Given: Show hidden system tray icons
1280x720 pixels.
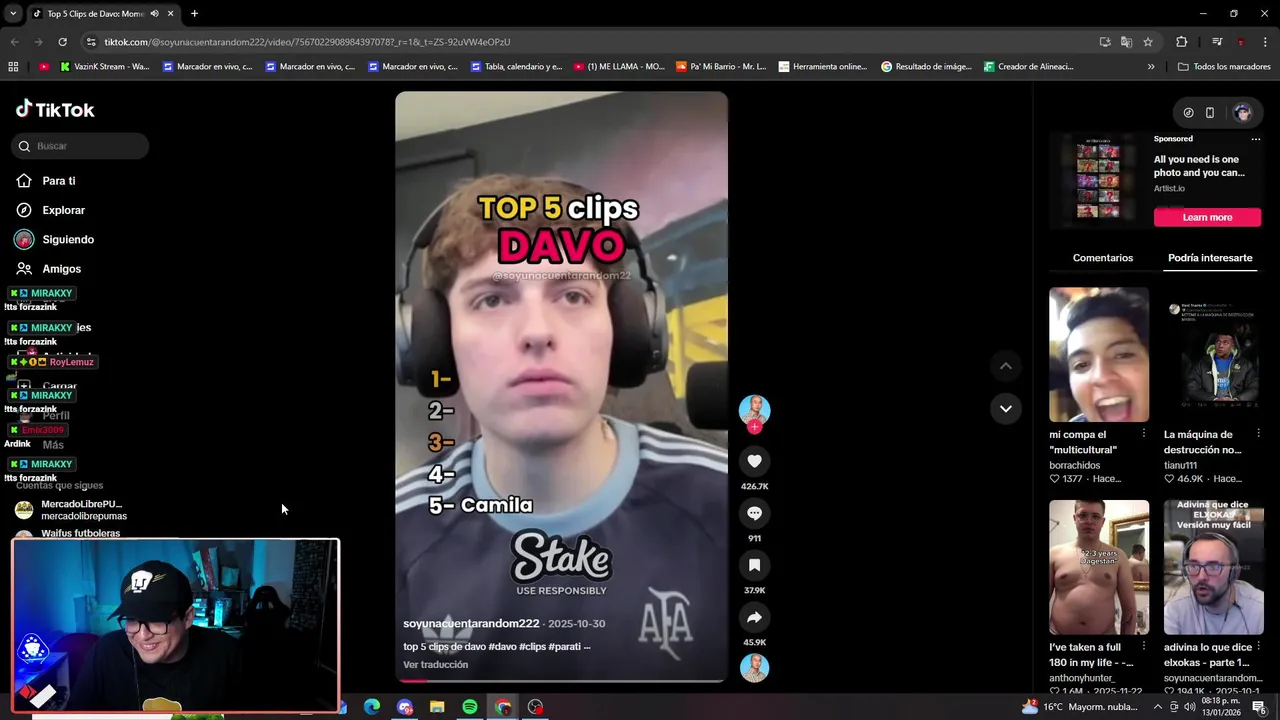Looking at the screenshot, I should [1158, 707].
